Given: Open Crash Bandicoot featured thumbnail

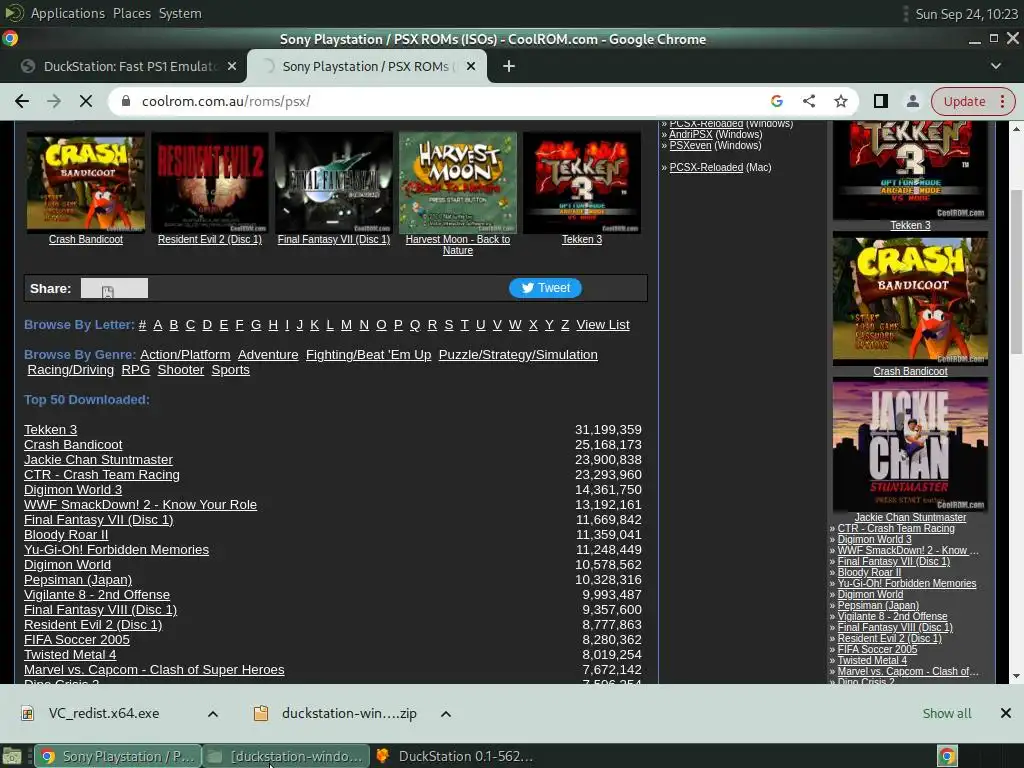Looking at the screenshot, I should tap(86, 183).
